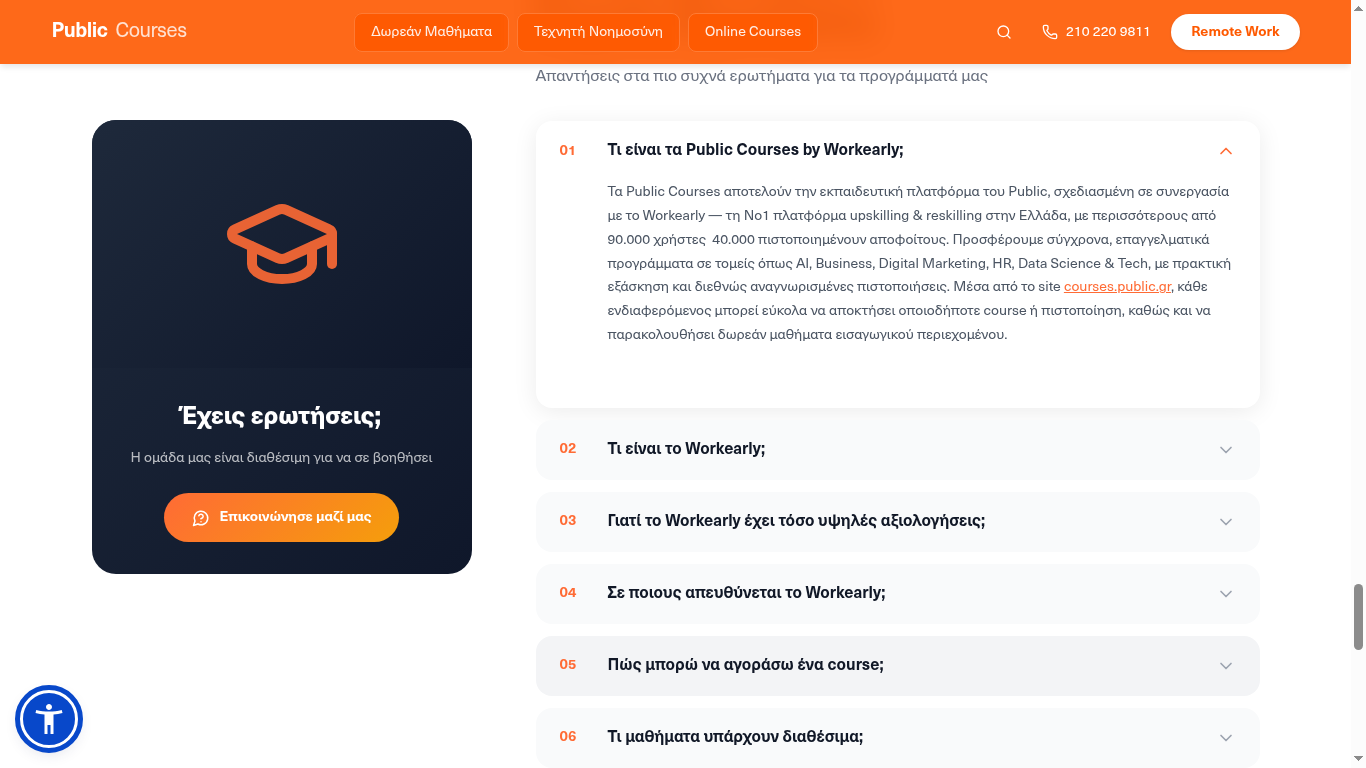This screenshot has height=768, width=1366.
Task: Click the page vertical scrollbar thumb
Action: coord(1358,617)
